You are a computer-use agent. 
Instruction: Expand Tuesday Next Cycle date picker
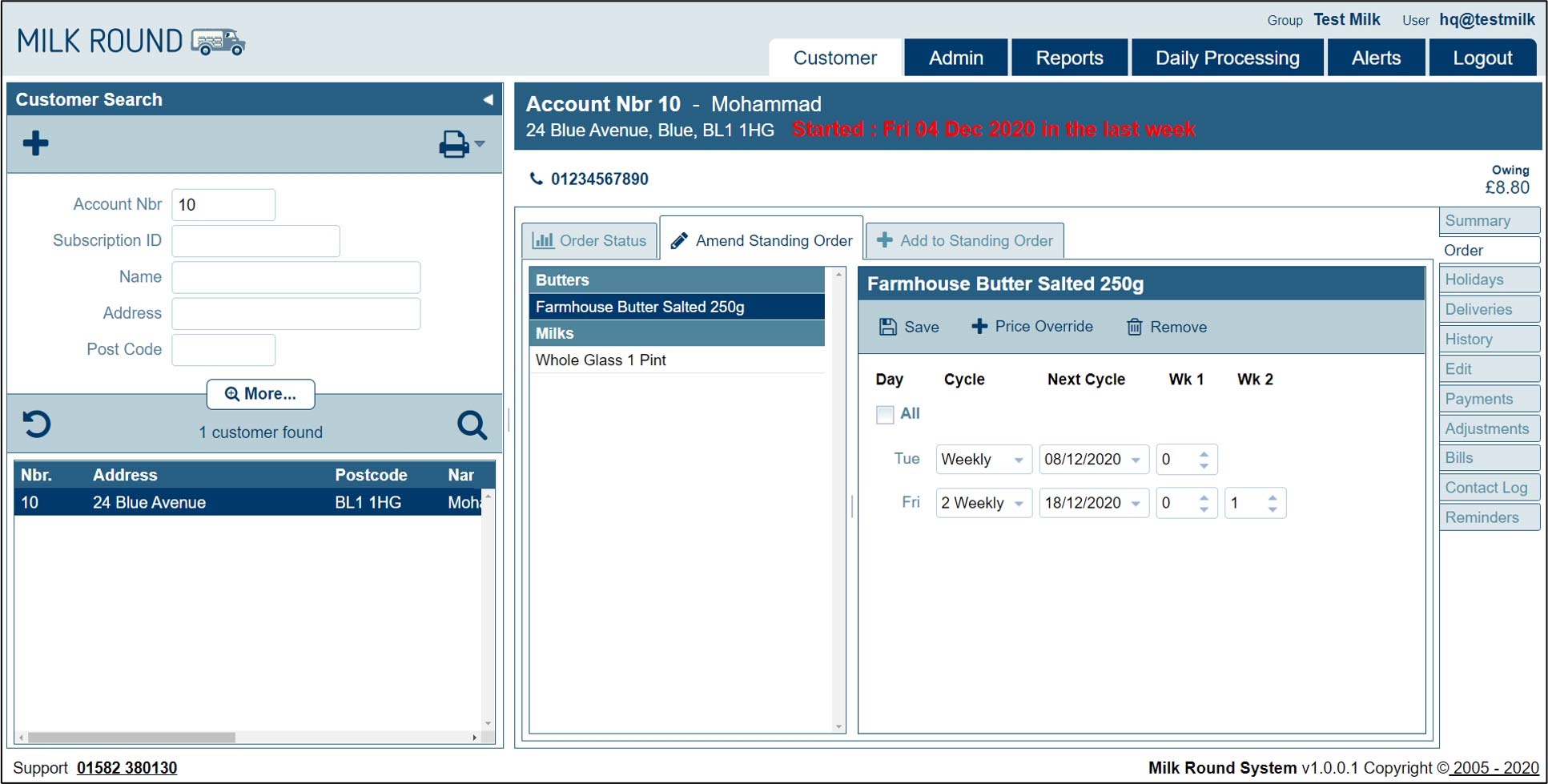click(1136, 460)
